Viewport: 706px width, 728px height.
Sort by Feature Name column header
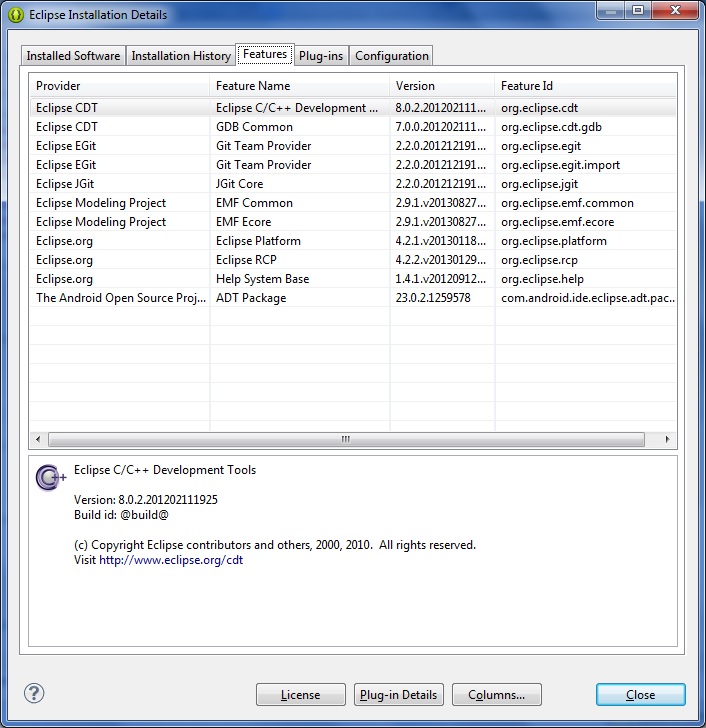click(x=299, y=86)
